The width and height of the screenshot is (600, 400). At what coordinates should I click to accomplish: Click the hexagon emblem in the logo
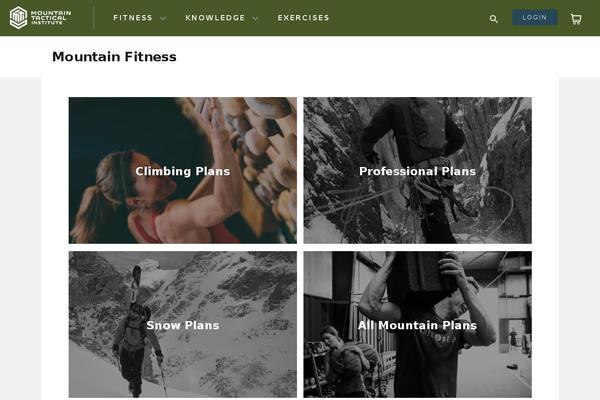point(18,18)
